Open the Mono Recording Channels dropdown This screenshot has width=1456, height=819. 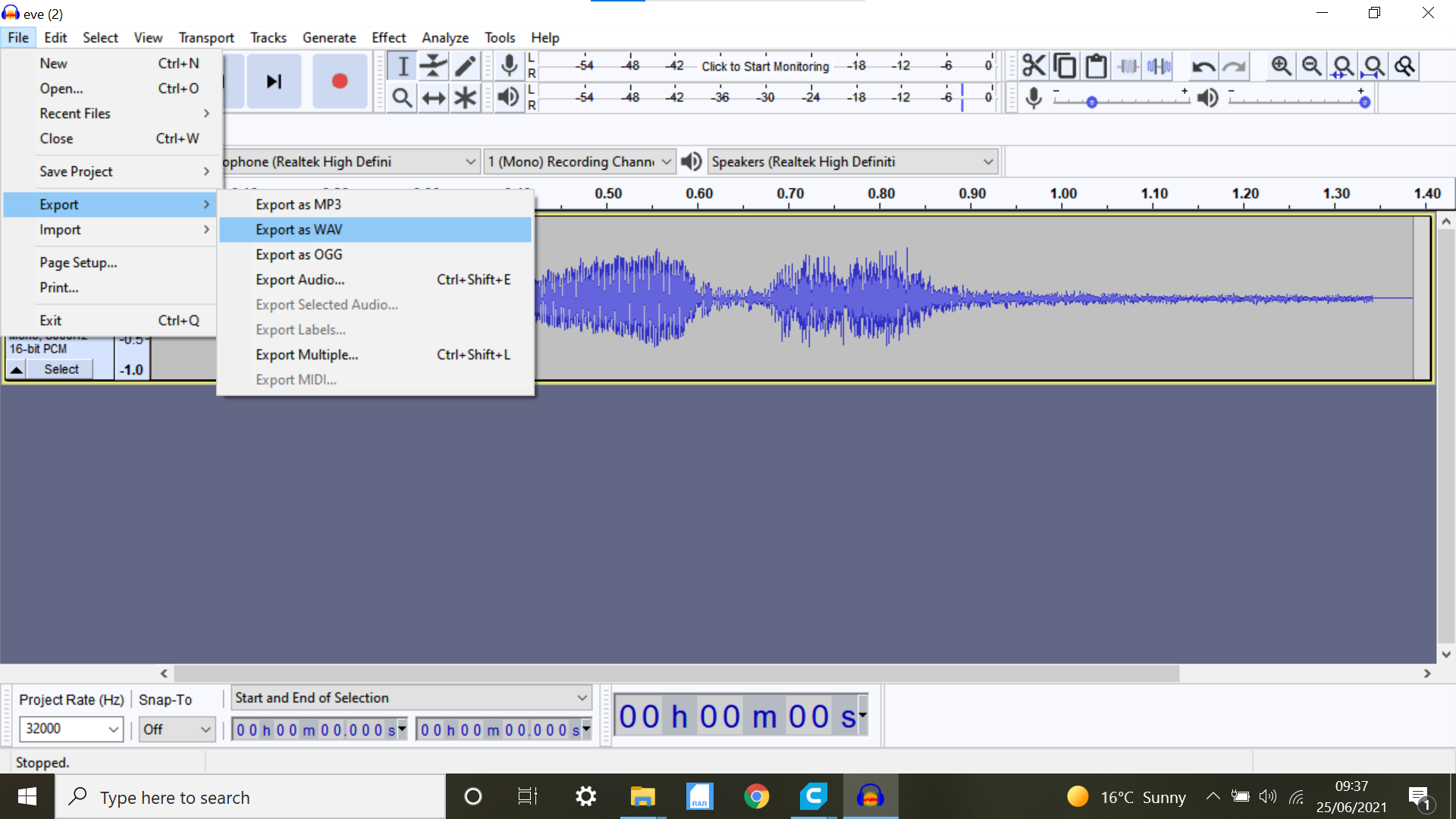coord(579,162)
